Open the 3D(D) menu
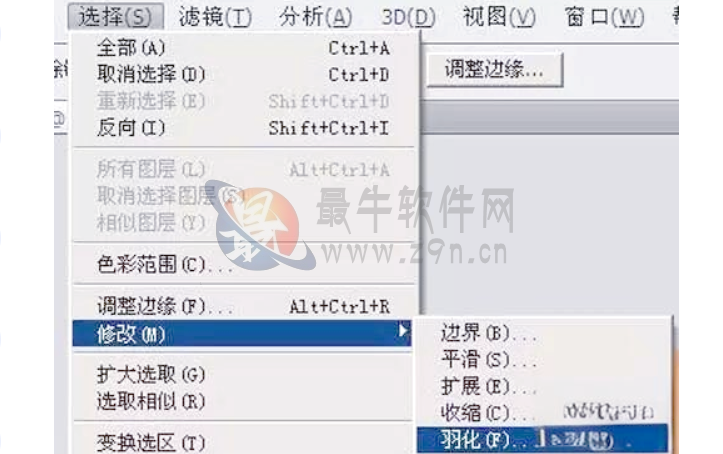The width and height of the screenshot is (723, 454). coord(409,17)
